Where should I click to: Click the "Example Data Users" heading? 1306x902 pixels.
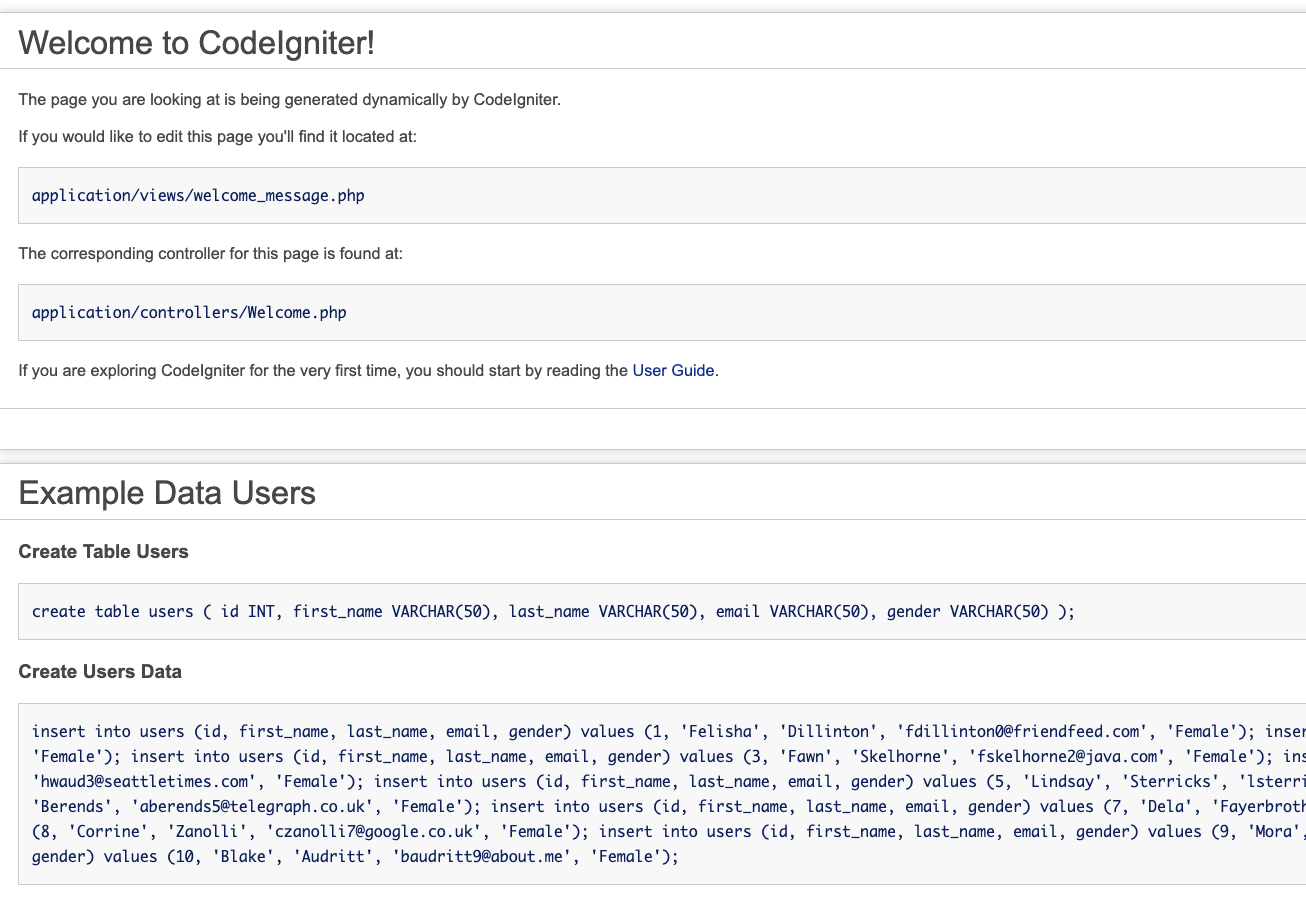(167, 493)
